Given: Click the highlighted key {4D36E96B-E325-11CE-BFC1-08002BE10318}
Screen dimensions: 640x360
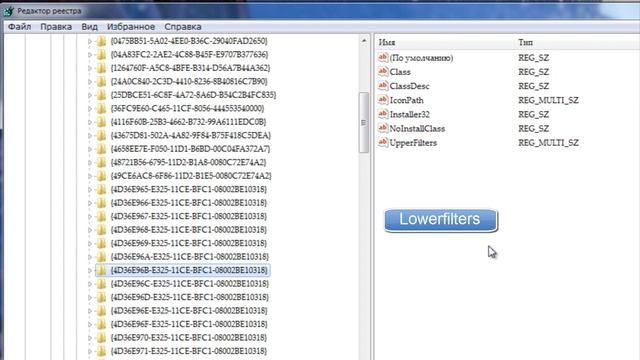Looking at the screenshot, I should point(189,270).
